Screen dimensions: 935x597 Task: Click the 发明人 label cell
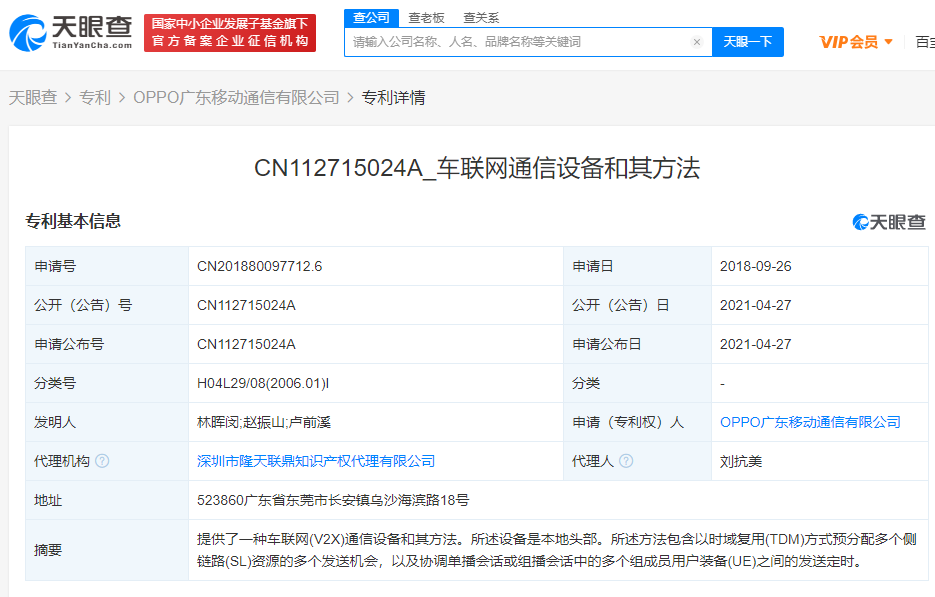(x=107, y=422)
